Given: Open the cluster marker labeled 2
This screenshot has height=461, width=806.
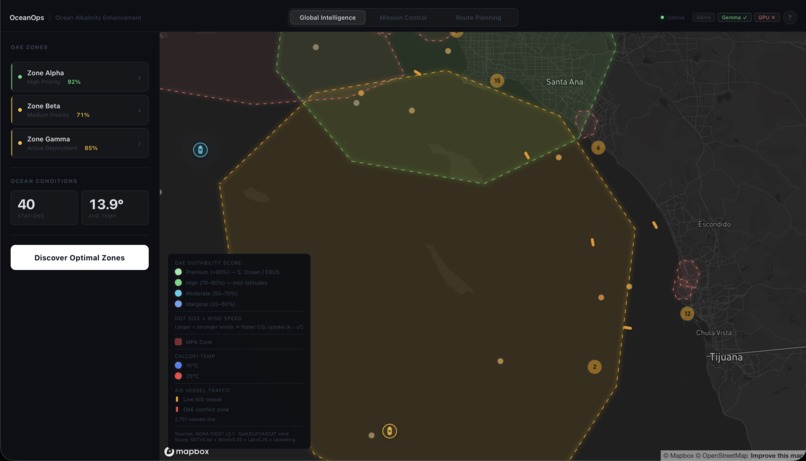Looking at the screenshot, I should (595, 367).
